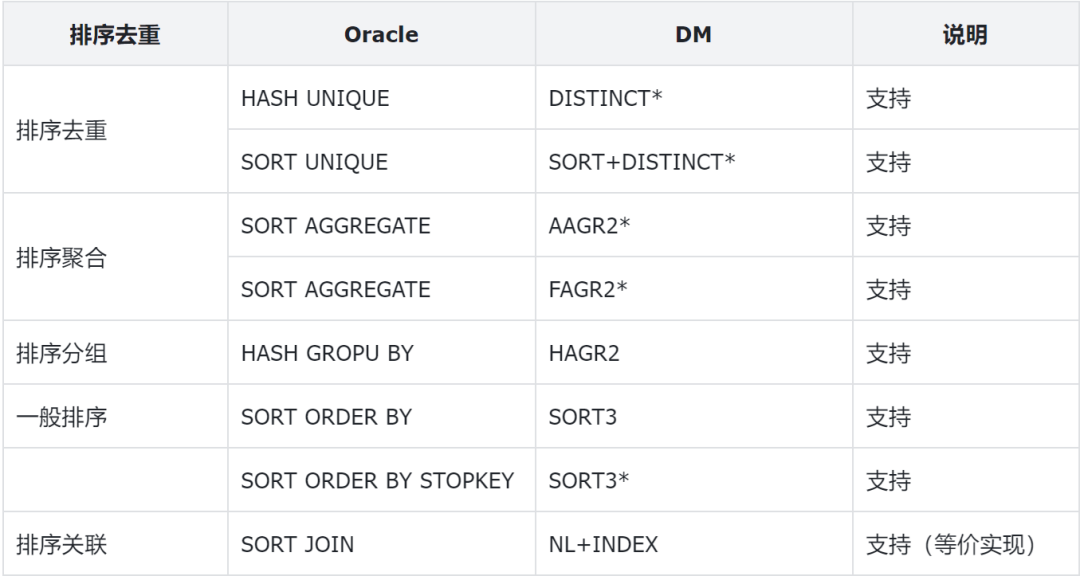Select the NL+INDEX cell
1080x576 pixels.
[603, 545]
